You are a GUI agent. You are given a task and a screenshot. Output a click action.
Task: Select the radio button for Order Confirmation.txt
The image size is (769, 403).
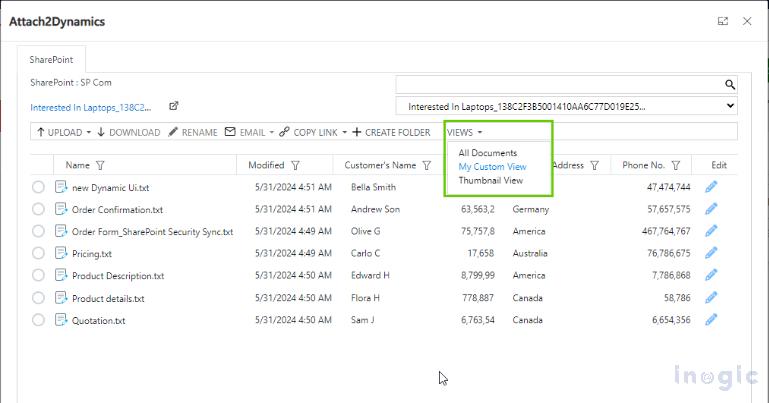tap(39, 210)
